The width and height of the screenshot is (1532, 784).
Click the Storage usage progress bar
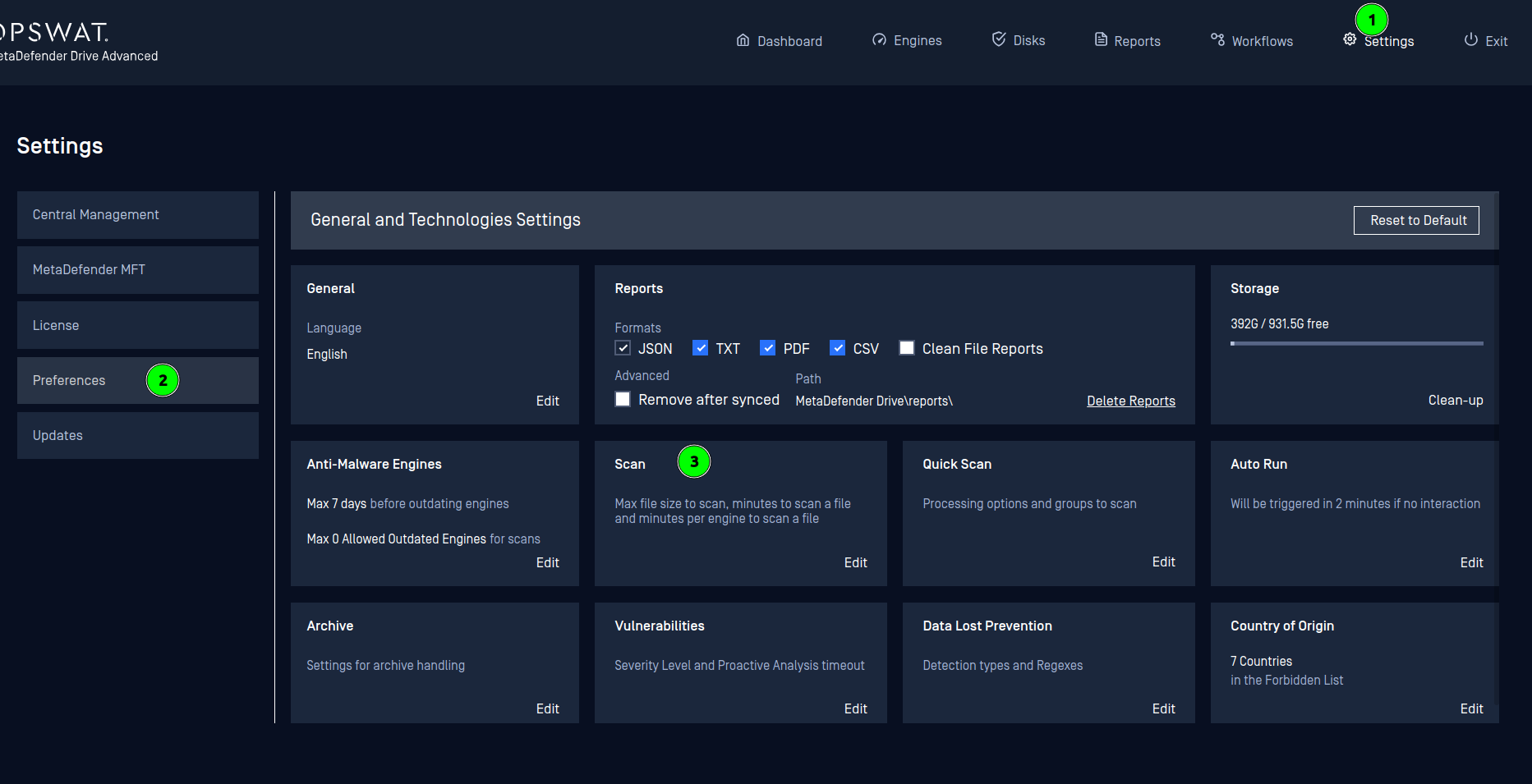coord(1357,343)
